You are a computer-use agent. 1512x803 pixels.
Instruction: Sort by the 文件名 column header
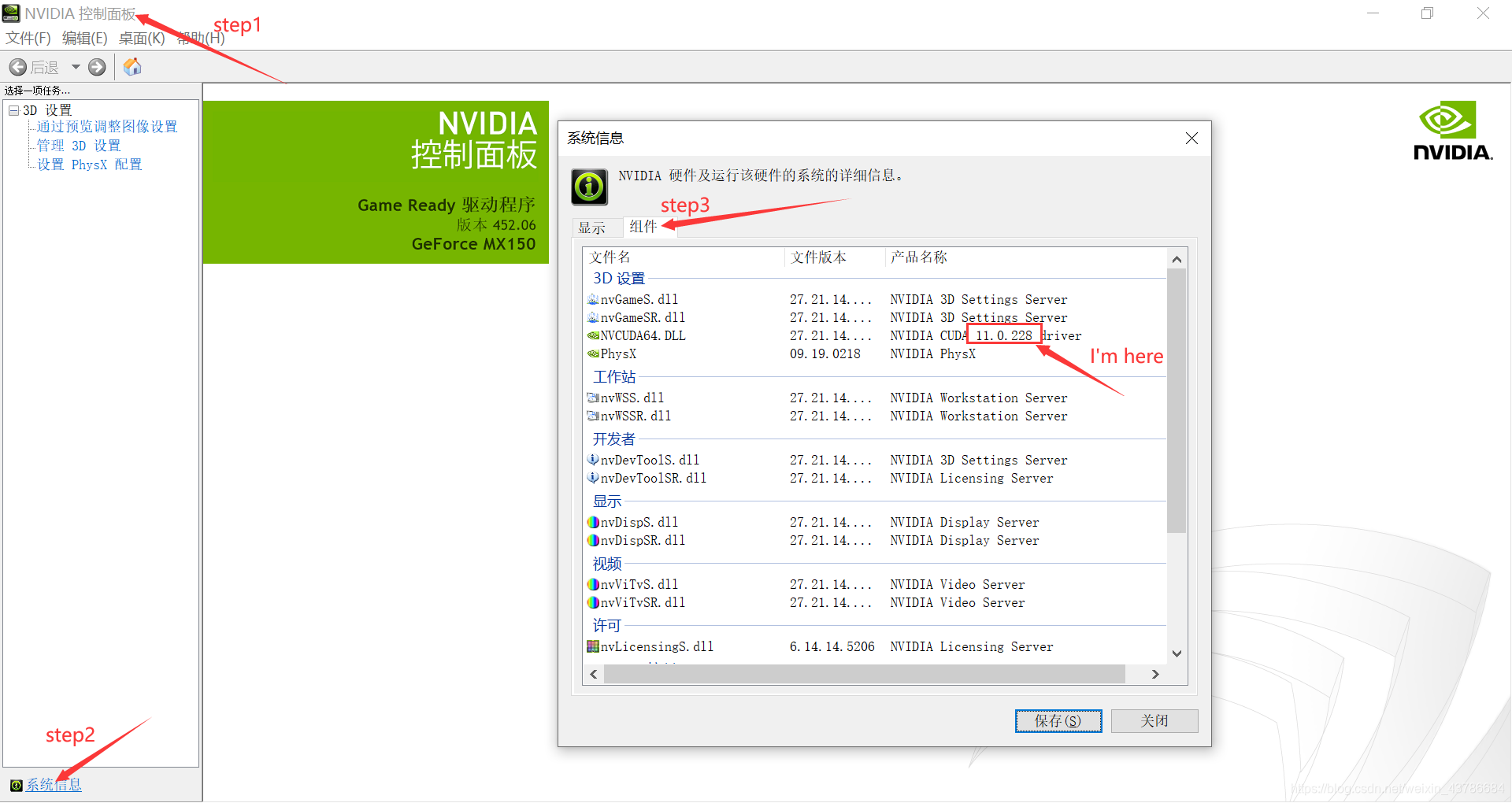[x=684, y=257]
